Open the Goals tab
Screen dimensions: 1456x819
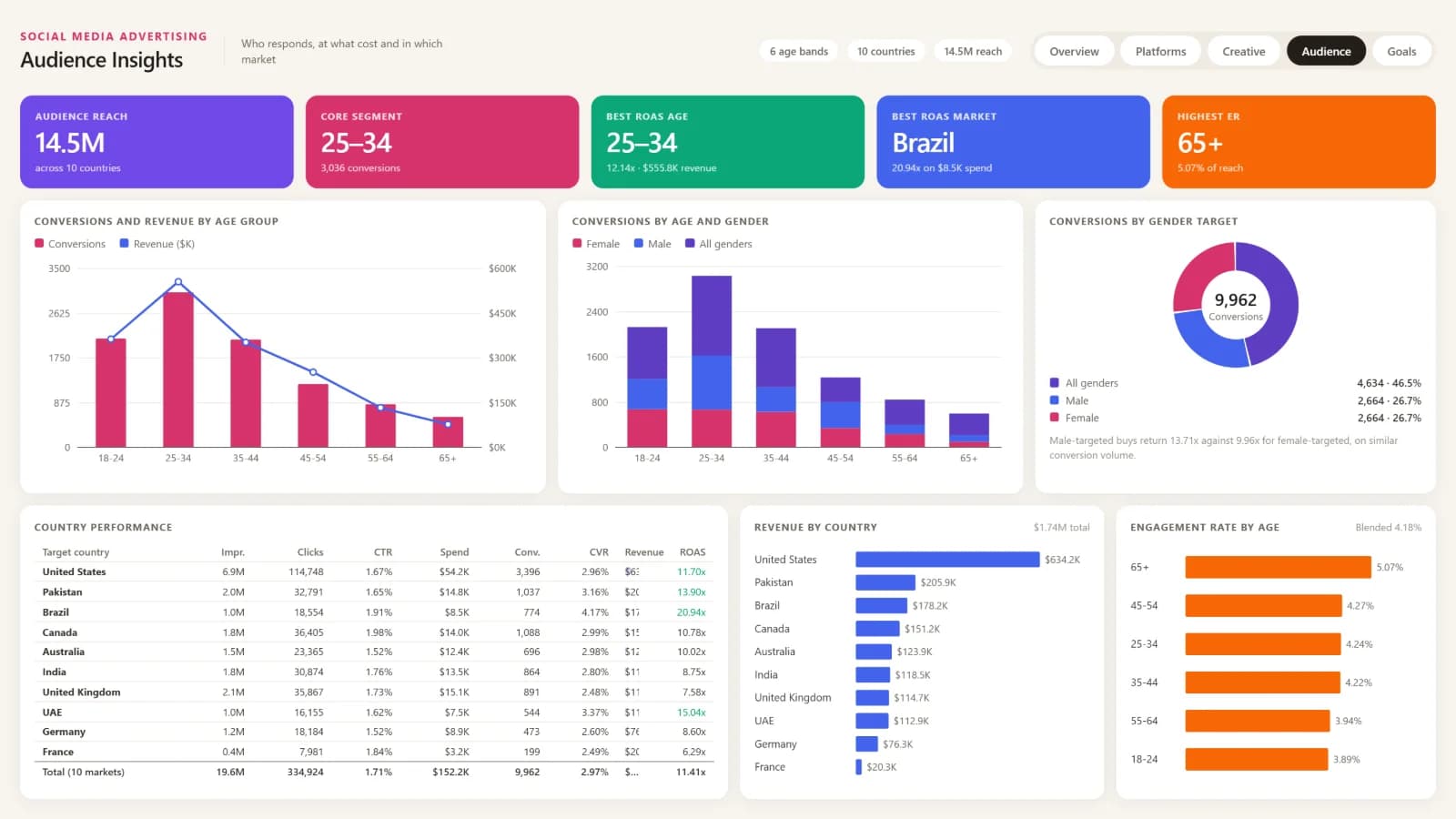pos(1401,51)
